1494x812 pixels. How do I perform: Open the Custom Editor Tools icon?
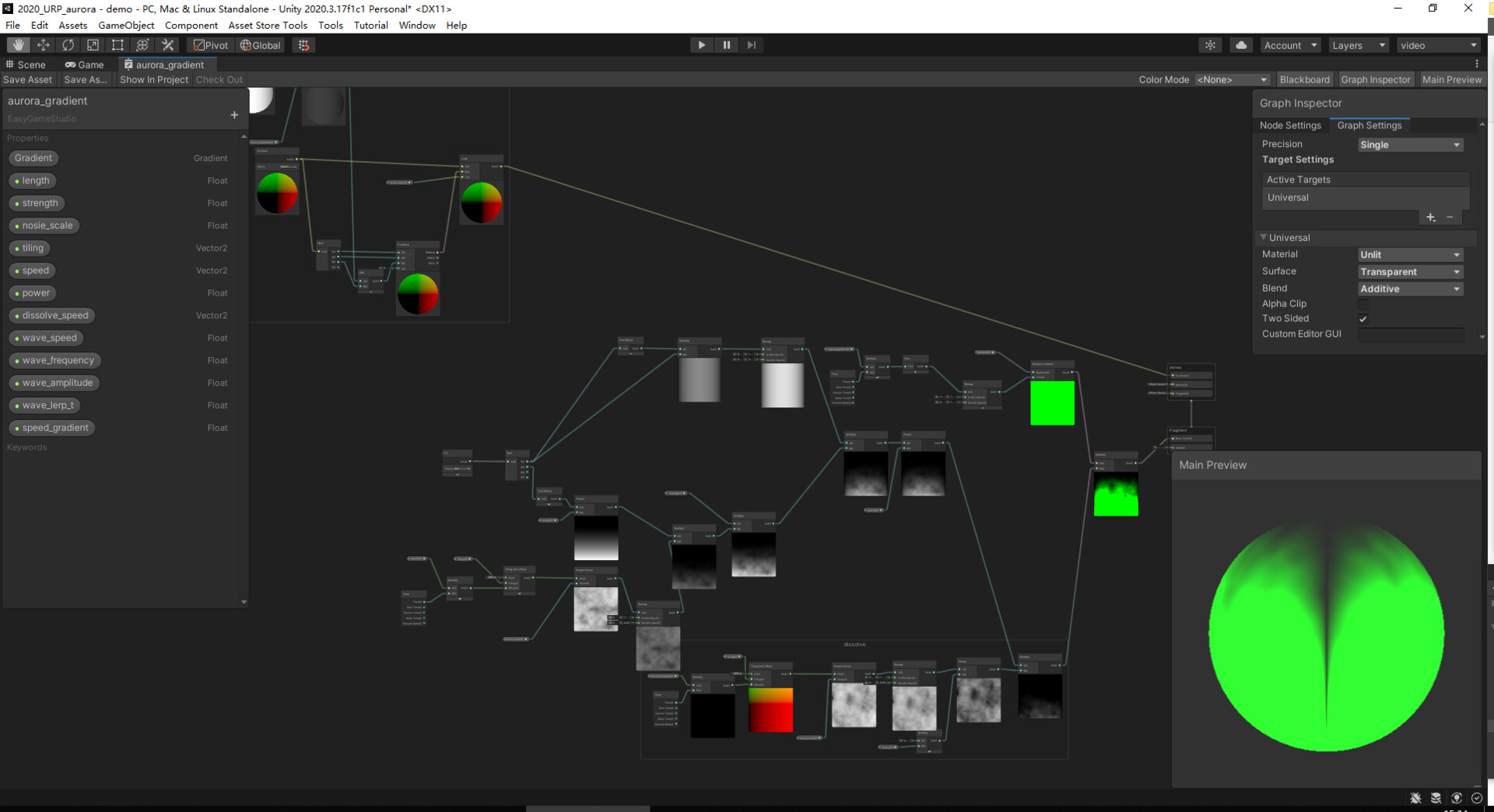[x=167, y=44]
